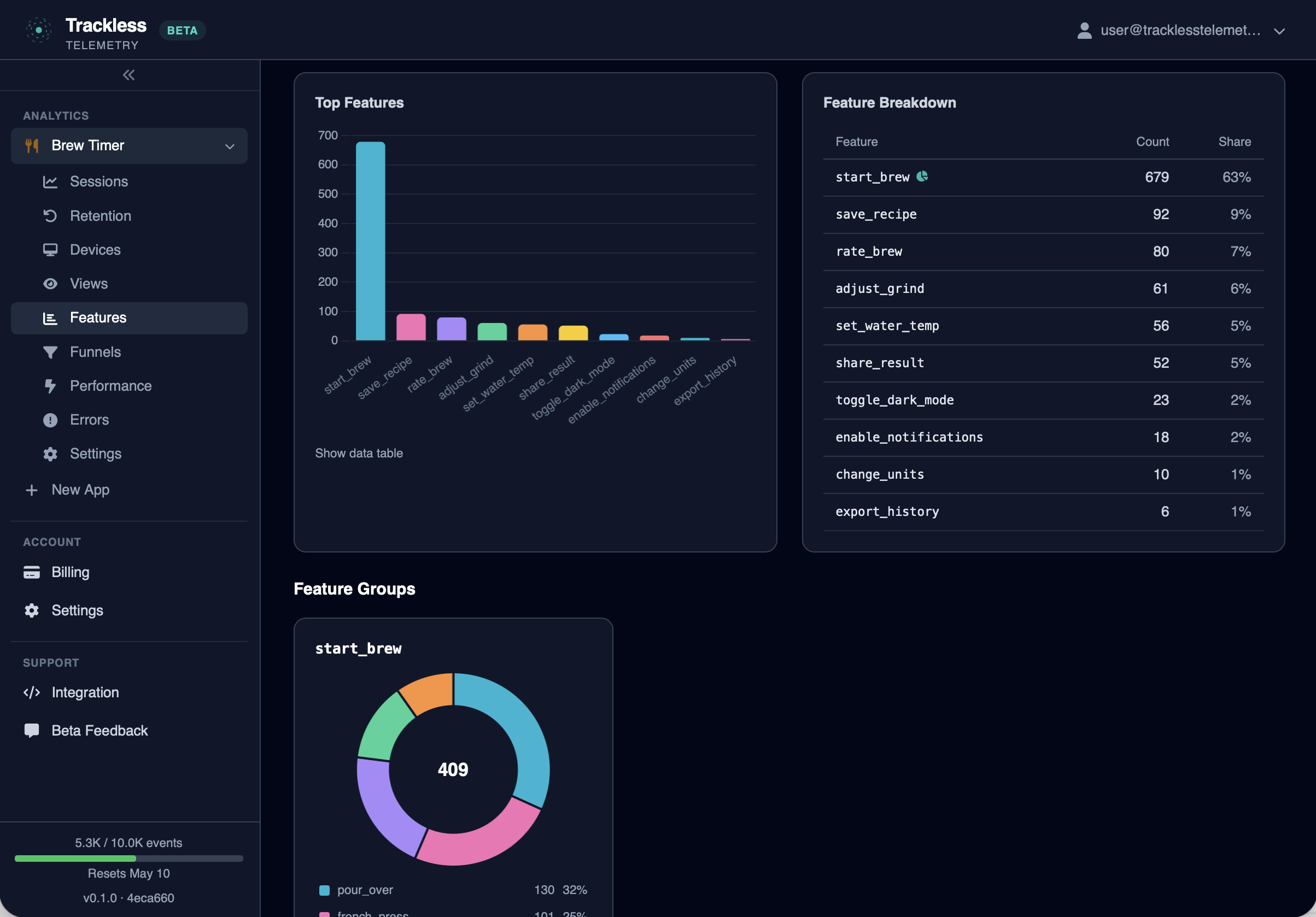This screenshot has width=1316, height=917.
Task: Click the Share column header
Action: click(x=1235, y=142)
